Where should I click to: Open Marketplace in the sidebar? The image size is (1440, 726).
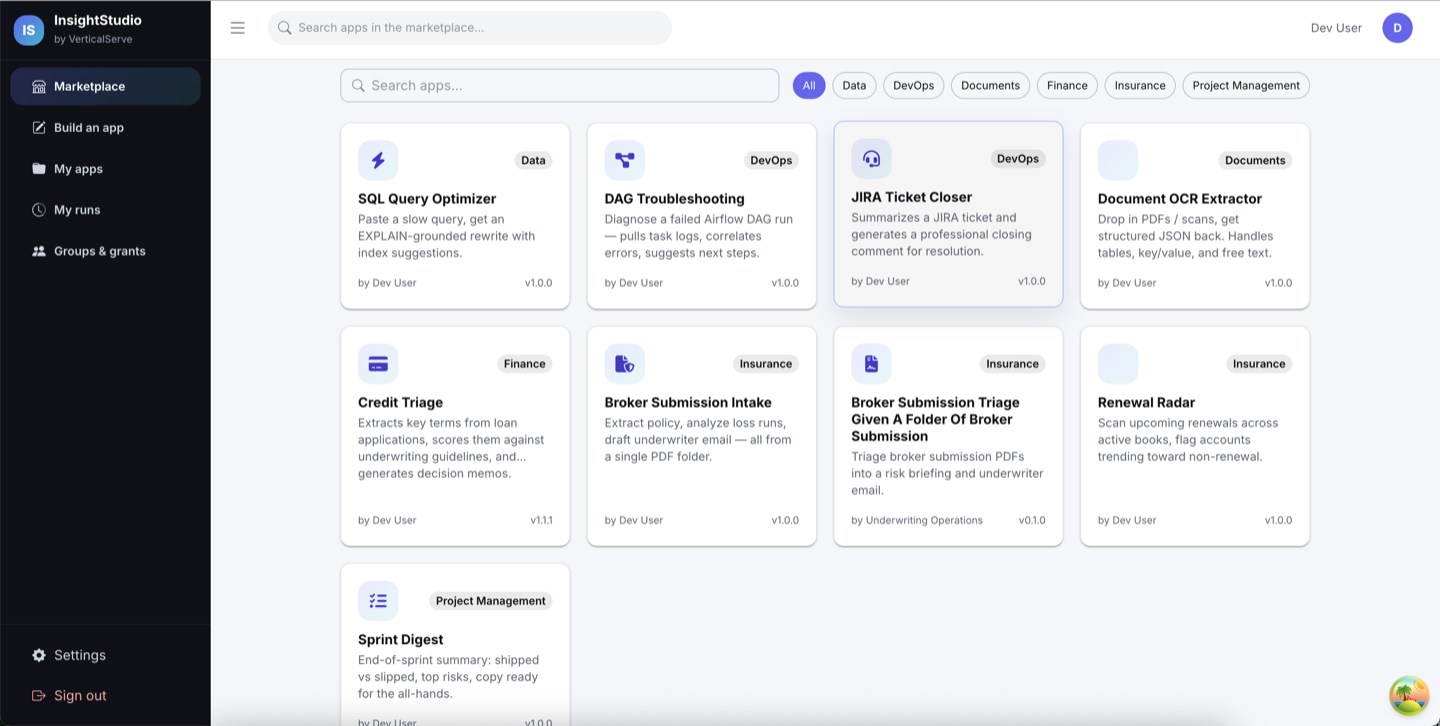pyautogui.click(x=105, y=87)
